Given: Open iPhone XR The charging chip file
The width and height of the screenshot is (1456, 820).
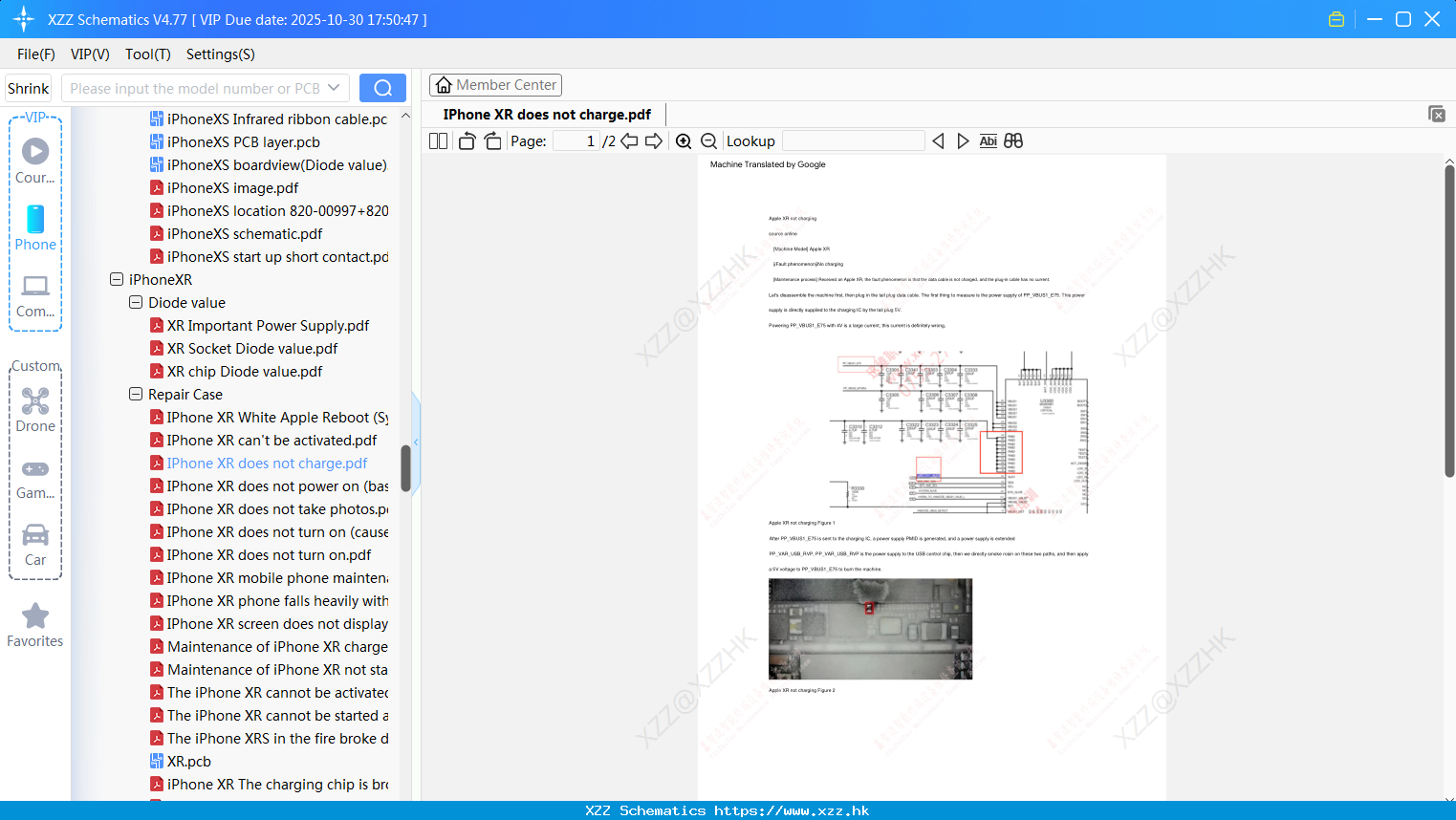Looking at the screenshot, I should pyautogui.click(x=269, y=784).
